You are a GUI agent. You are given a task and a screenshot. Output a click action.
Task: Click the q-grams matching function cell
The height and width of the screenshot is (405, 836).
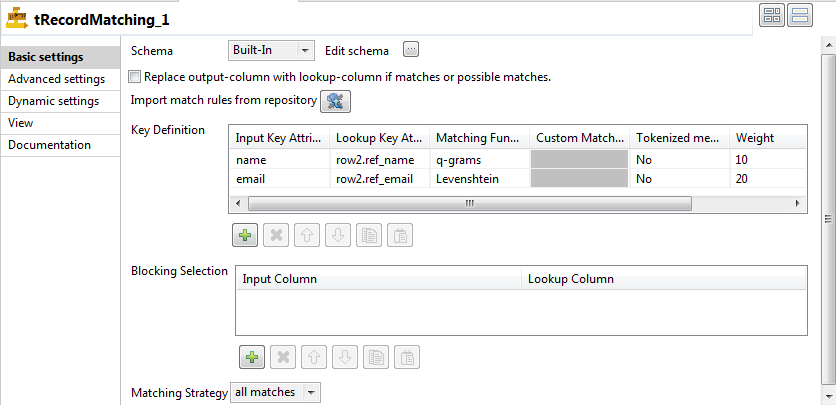(477, 159)
